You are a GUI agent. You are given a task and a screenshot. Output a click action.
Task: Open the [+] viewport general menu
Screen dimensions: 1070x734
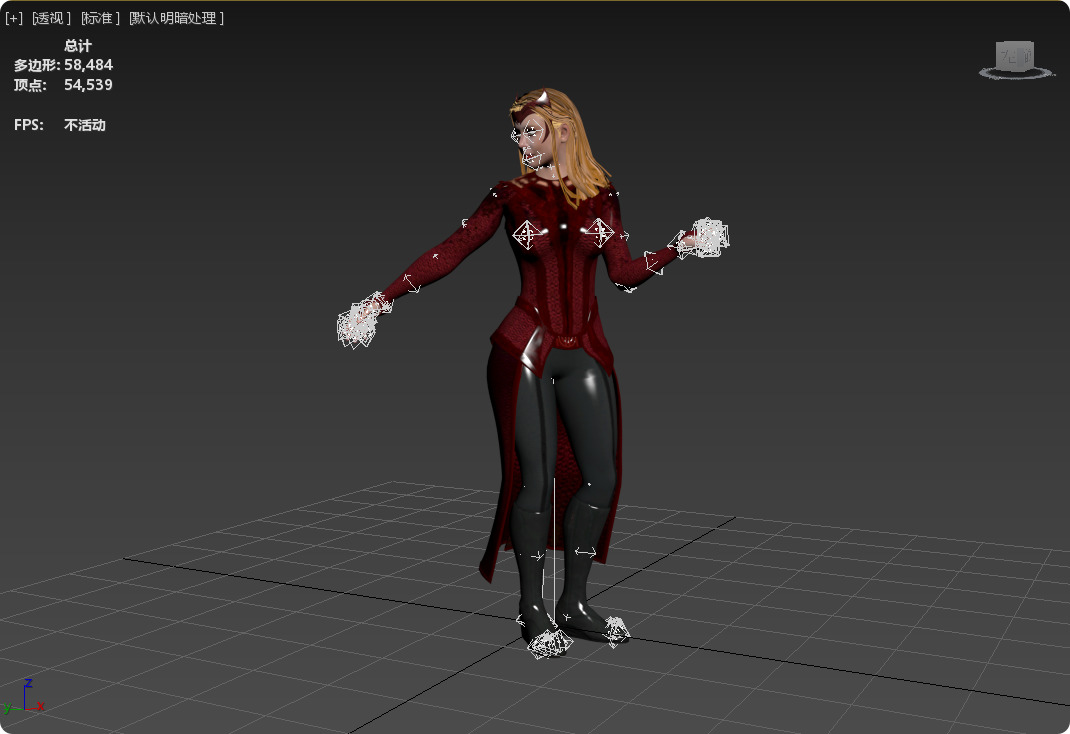[14, 18]
